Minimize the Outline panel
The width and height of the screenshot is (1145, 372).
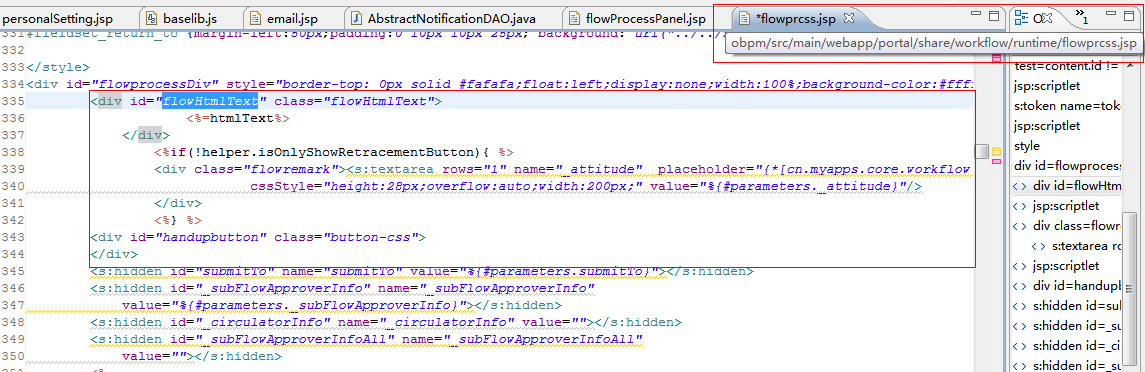click(1110, 15)
